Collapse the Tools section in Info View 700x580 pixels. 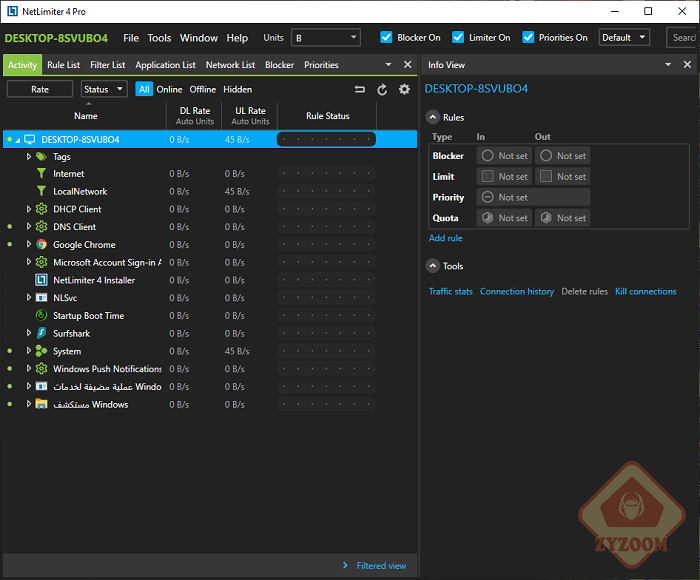(433, 266)
